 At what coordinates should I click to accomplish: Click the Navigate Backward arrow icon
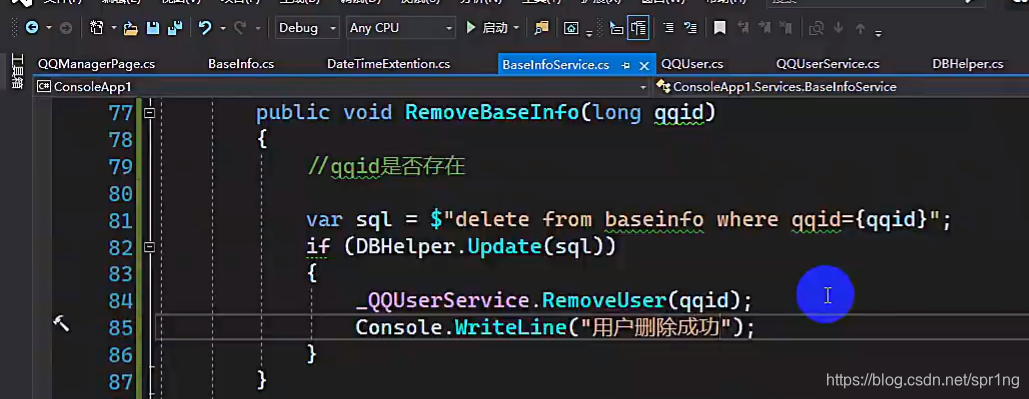coord(31,28)
